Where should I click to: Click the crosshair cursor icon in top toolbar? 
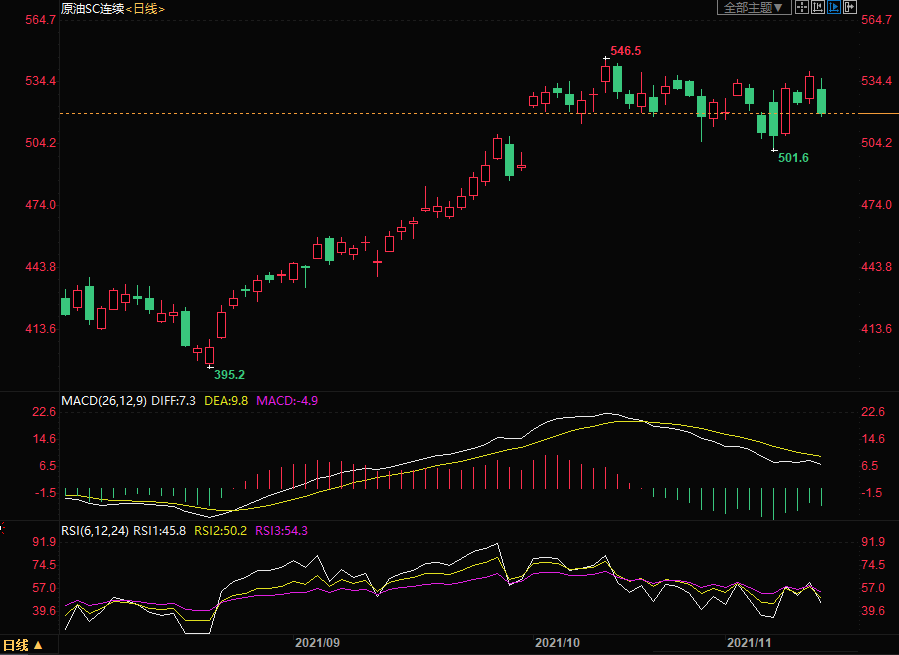coord(802,7)
